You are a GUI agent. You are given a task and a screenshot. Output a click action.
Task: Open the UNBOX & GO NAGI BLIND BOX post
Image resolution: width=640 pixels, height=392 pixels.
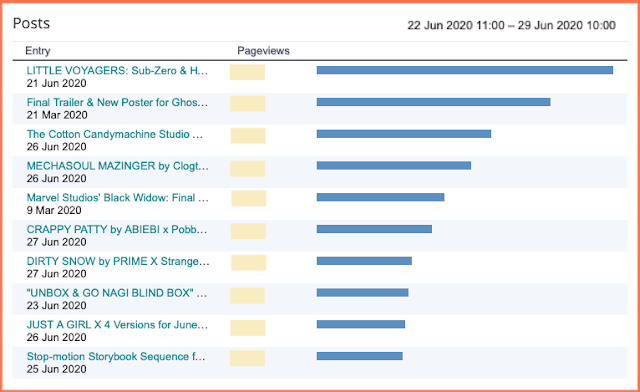pyautogui.click(x=117, y=293)
